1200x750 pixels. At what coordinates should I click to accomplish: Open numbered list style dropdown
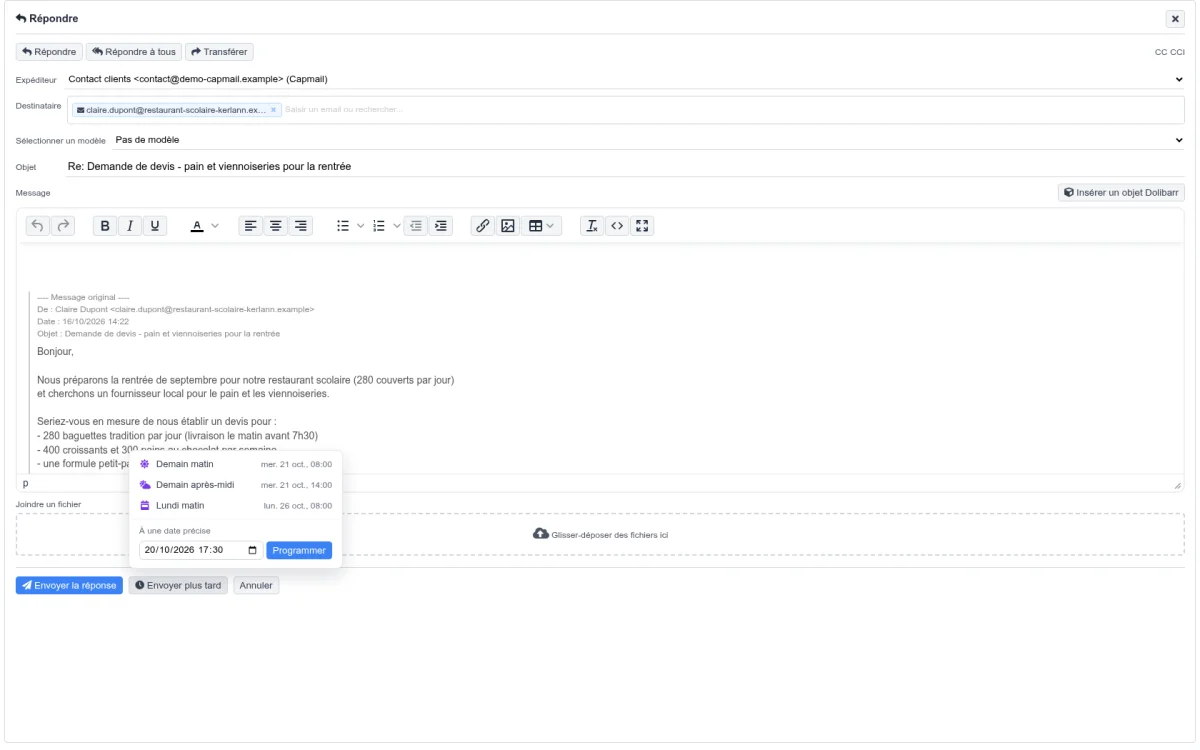point(397,226)
